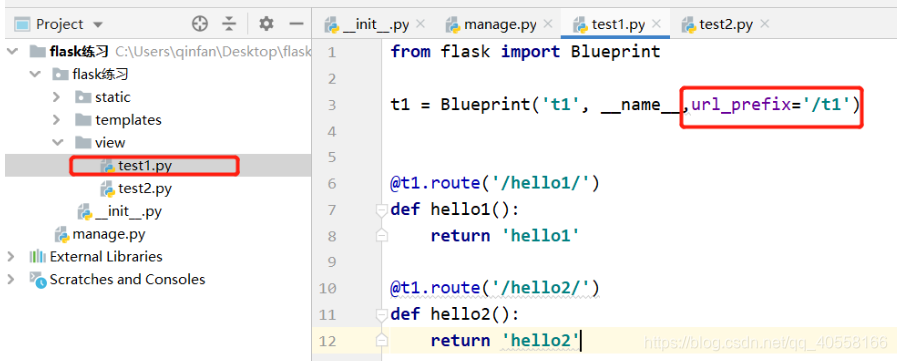
Task: Click the 'hello2' return string on line 12
Action: (x=541, y=340)
